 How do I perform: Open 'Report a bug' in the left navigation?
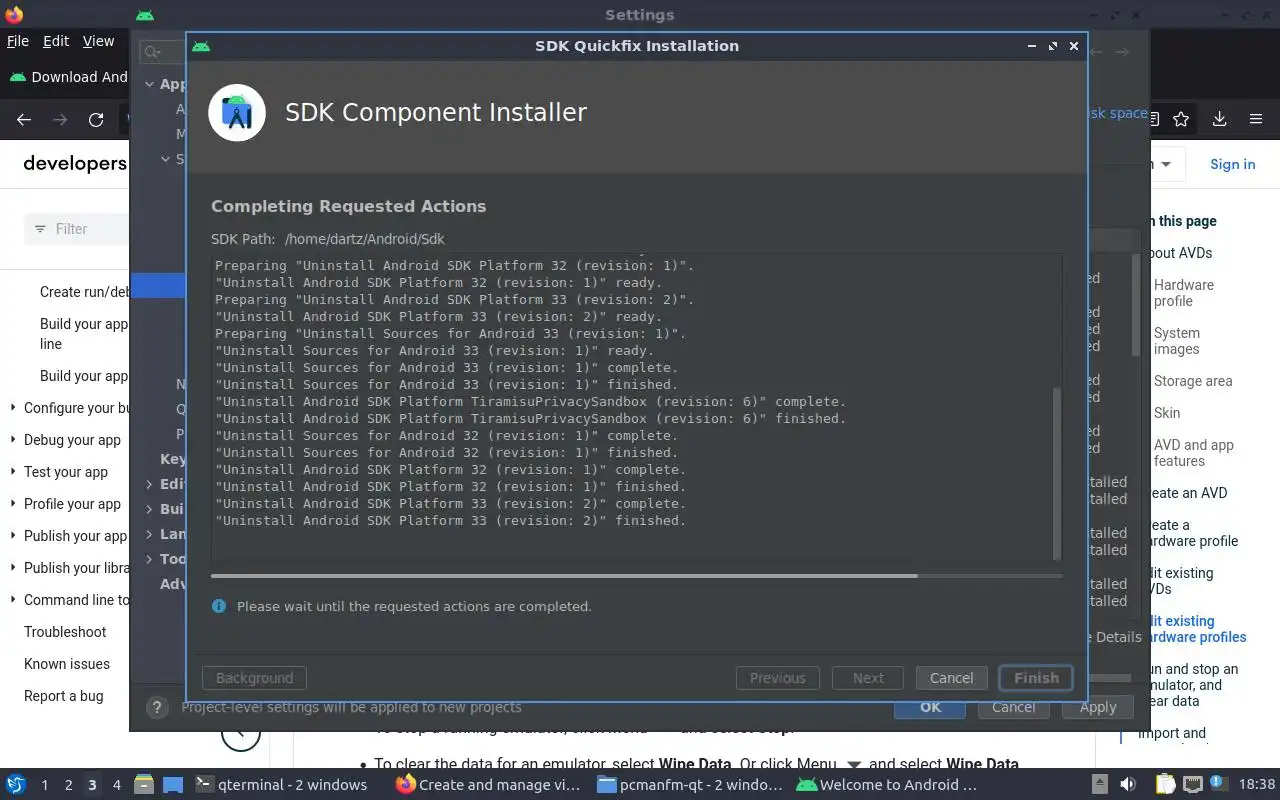64,696
